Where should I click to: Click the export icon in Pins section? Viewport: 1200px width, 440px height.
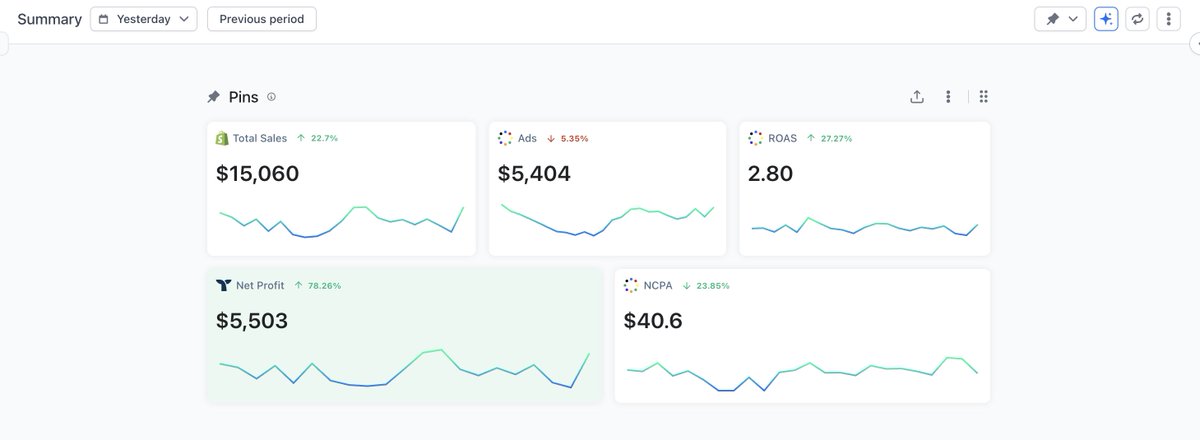[x=917, y=97]
